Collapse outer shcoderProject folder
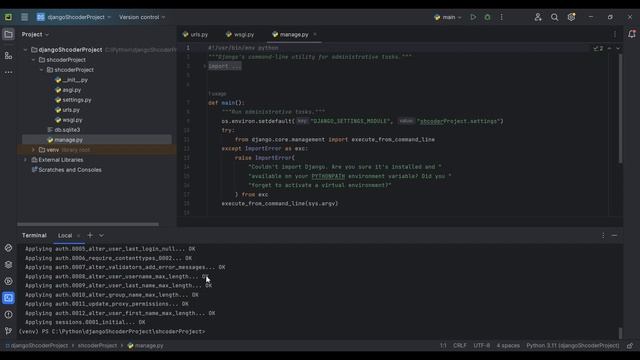Image resolution: width=640 pixels, height=360 pixels. point(33,60)
